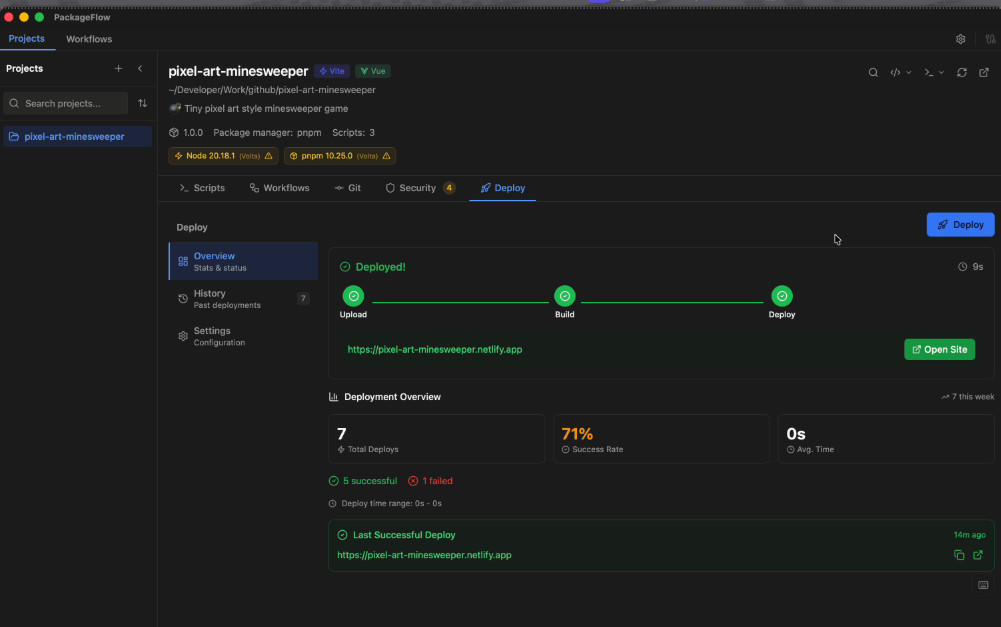Open the Security tab
Screen dimensions: 1001x627
coord(419,188)
